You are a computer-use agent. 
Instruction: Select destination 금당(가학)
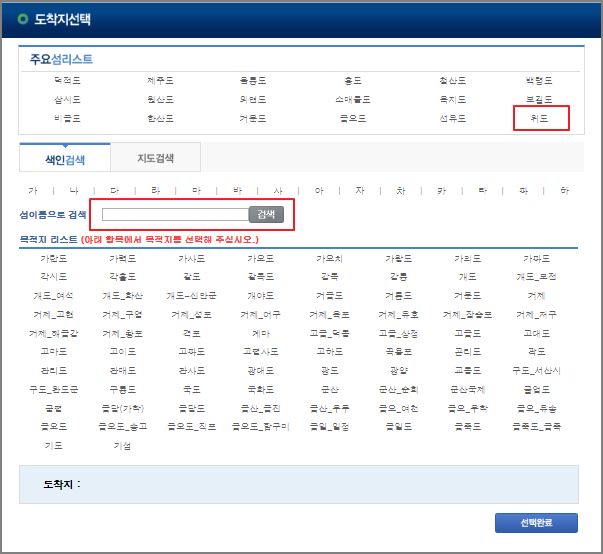123,408
